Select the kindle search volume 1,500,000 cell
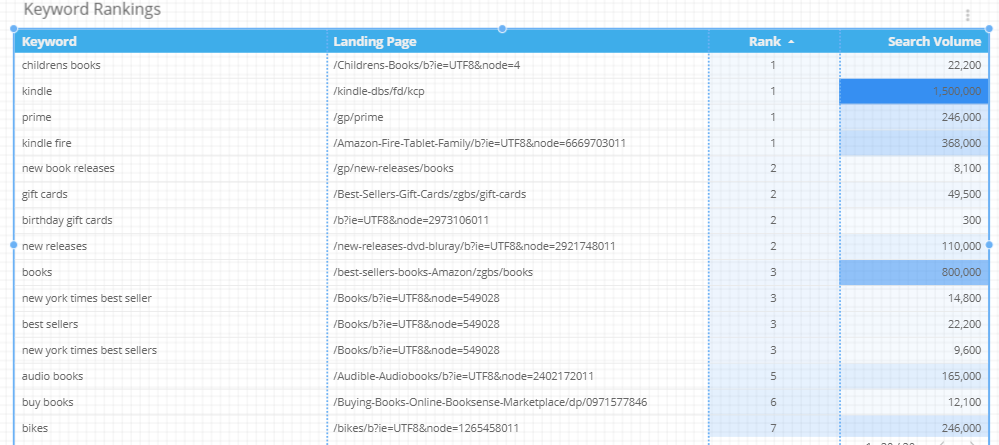Screen dimensions: 999x445 point(913,91)
